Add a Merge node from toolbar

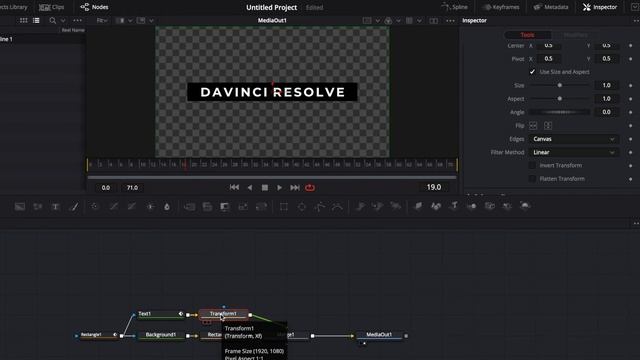(189, 207)
